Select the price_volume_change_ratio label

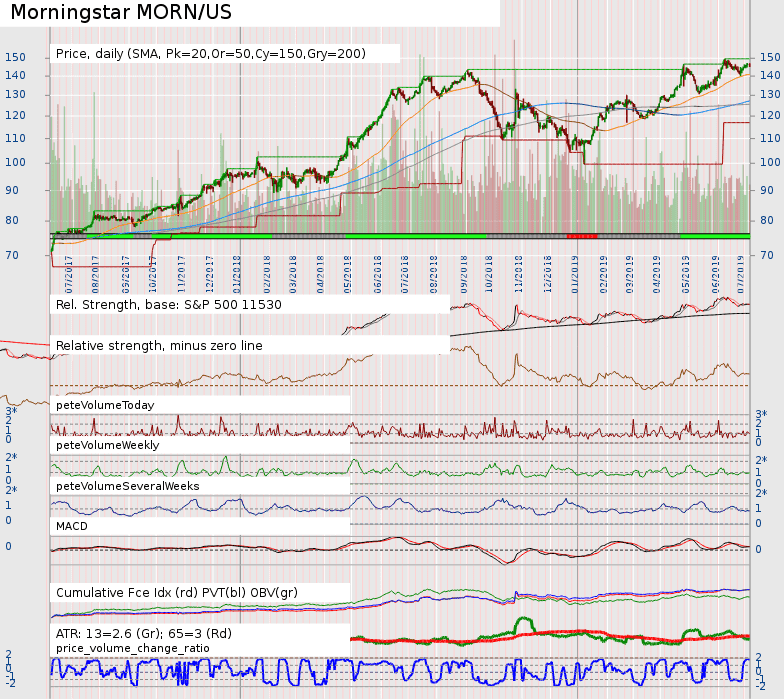(132, 648)
